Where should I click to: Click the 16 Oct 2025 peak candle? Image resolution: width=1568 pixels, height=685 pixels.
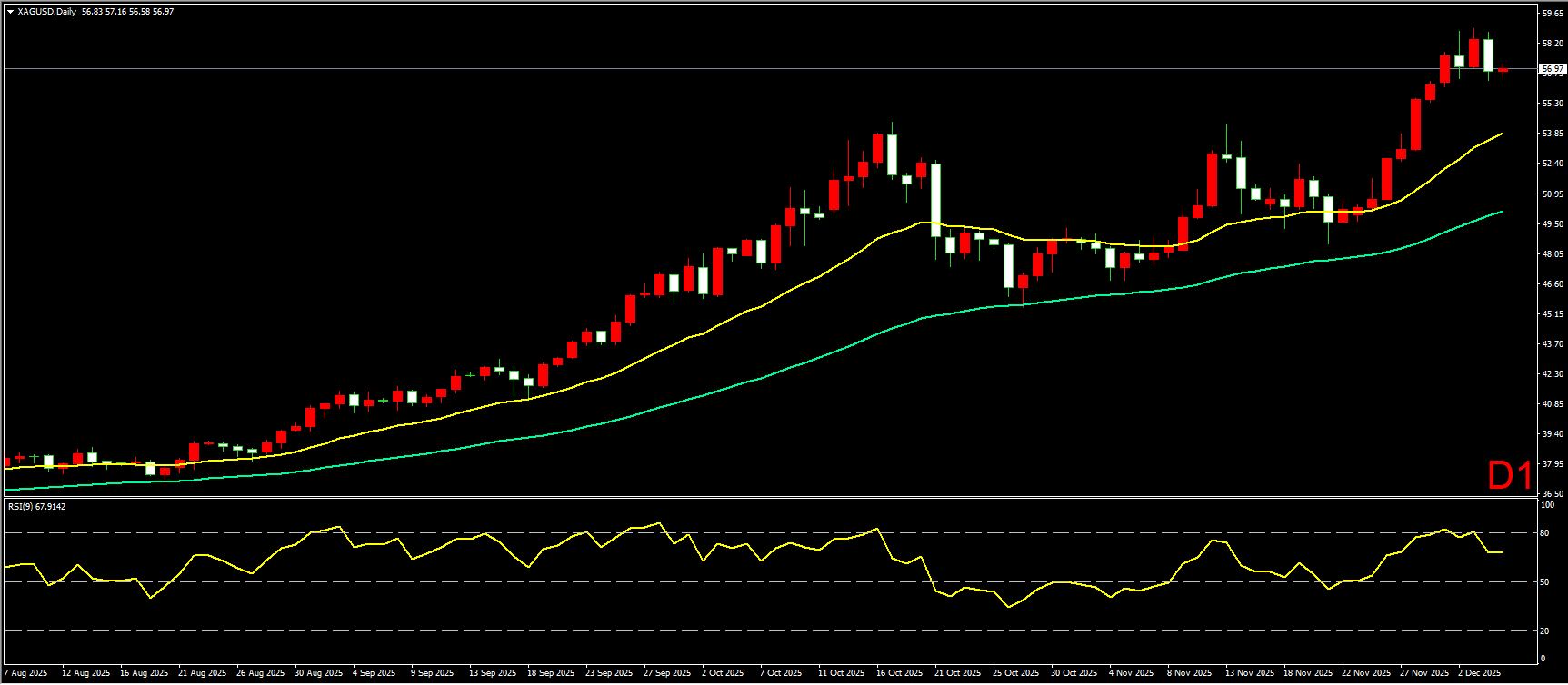pyautogui.click(x=892, y=154)
